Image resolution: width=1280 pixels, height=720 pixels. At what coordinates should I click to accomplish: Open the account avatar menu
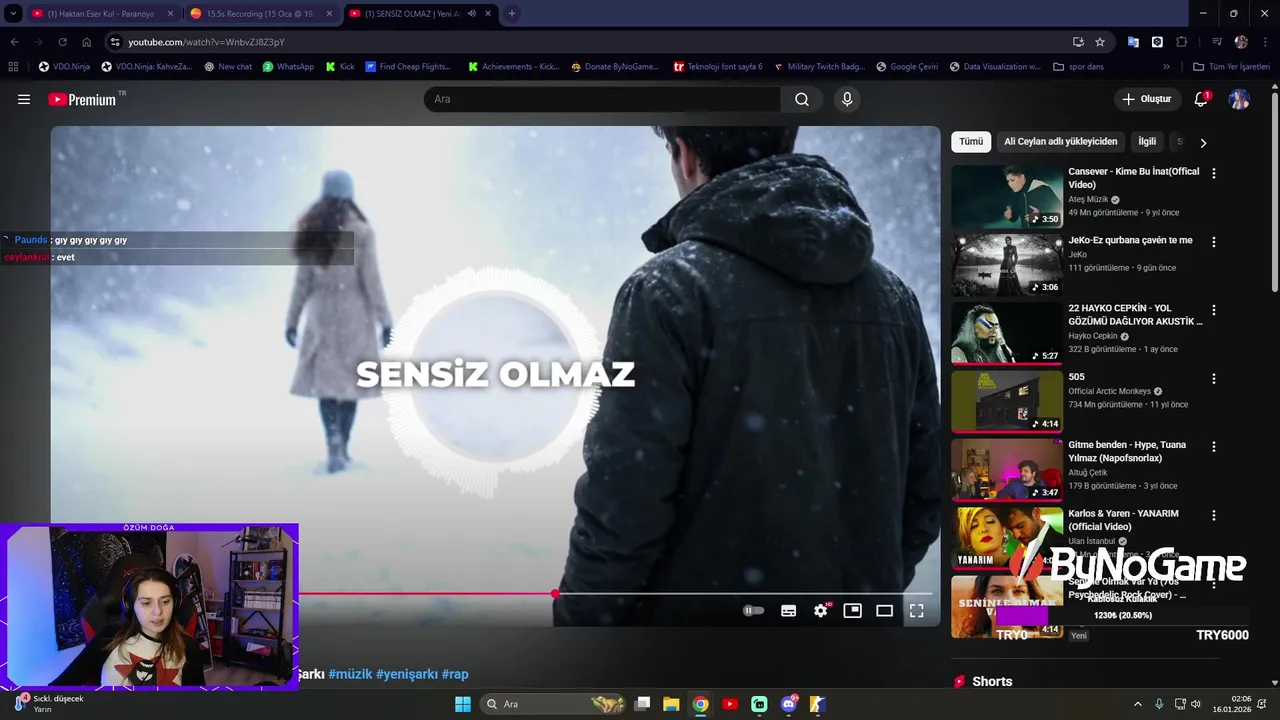(x=1239, y=99)
